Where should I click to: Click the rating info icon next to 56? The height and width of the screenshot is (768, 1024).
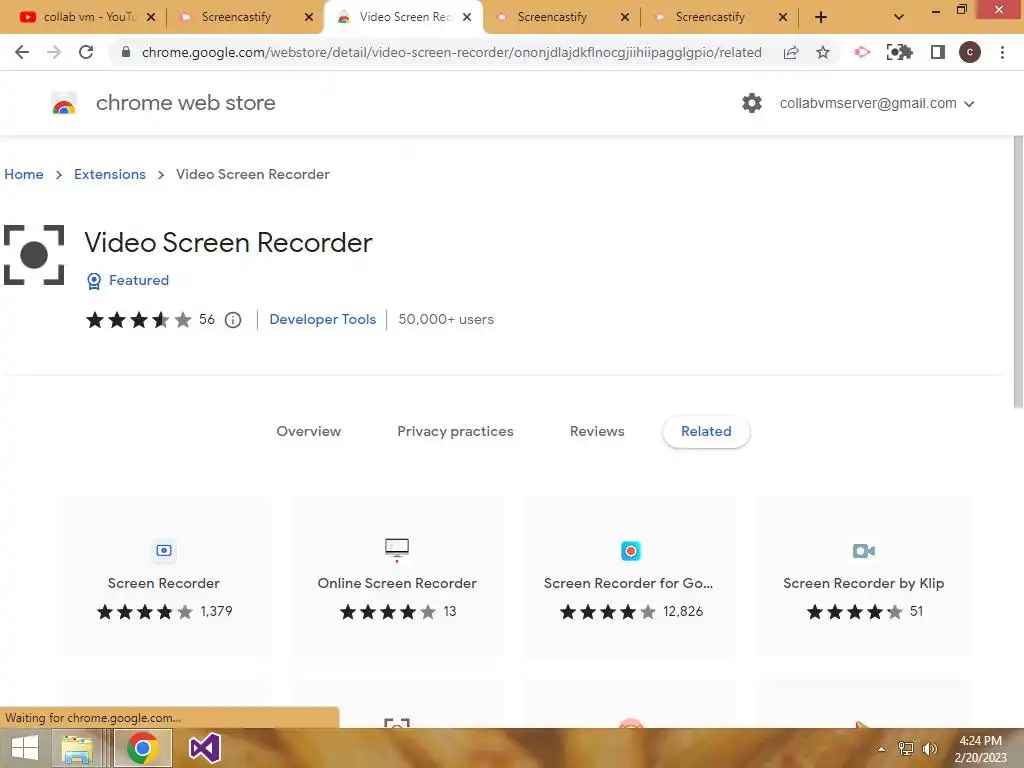coord(233,320)
